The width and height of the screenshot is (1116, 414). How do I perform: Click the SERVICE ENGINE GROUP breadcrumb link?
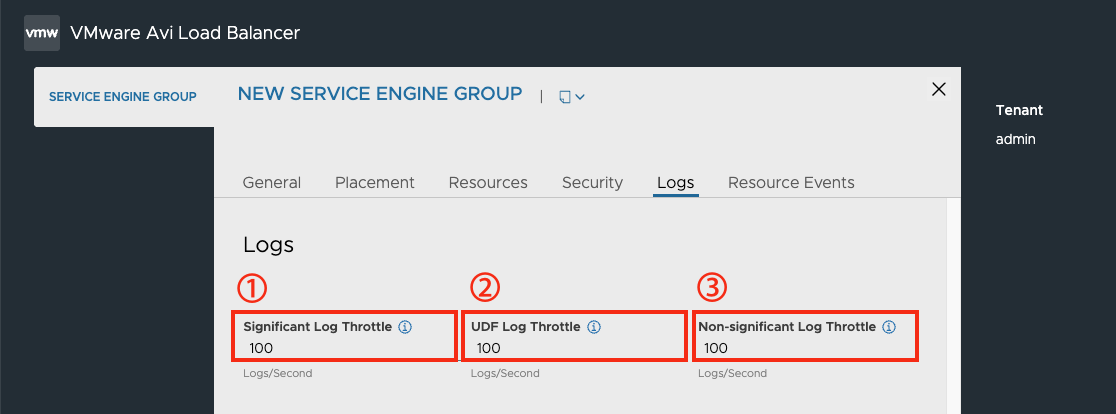pos(122,97)
